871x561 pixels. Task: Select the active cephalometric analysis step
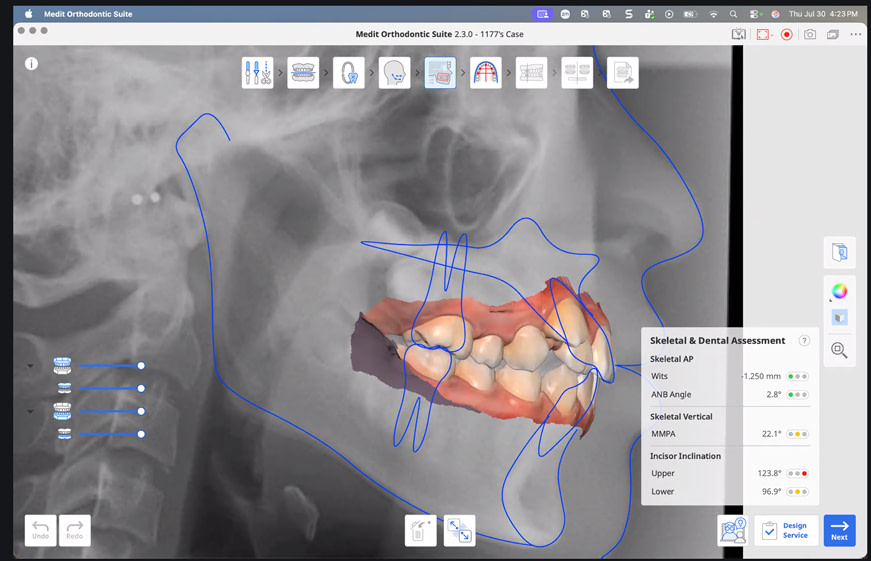click(x=440, y=73)
